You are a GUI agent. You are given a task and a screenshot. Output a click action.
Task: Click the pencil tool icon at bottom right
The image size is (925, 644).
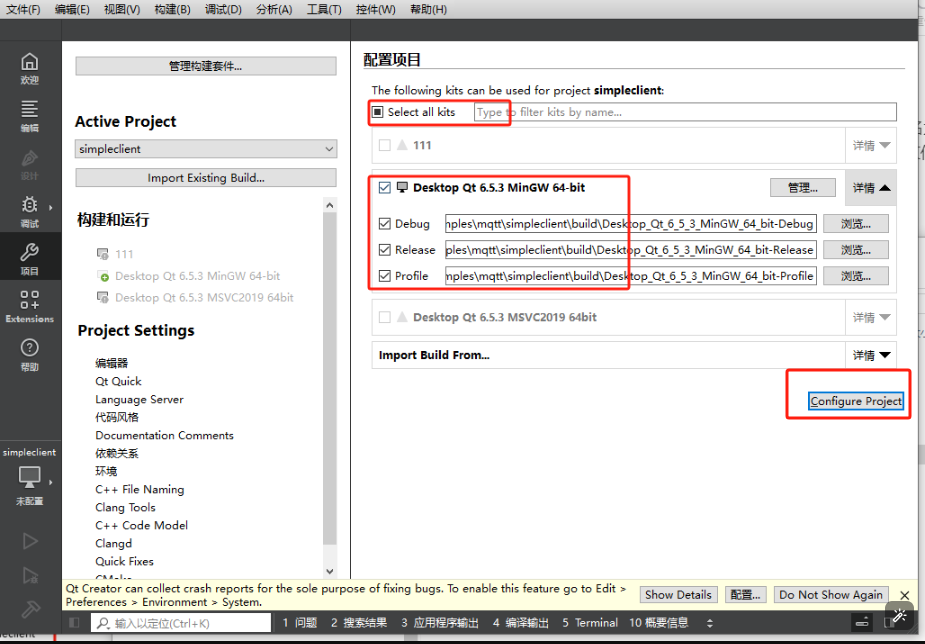(899, 616)
